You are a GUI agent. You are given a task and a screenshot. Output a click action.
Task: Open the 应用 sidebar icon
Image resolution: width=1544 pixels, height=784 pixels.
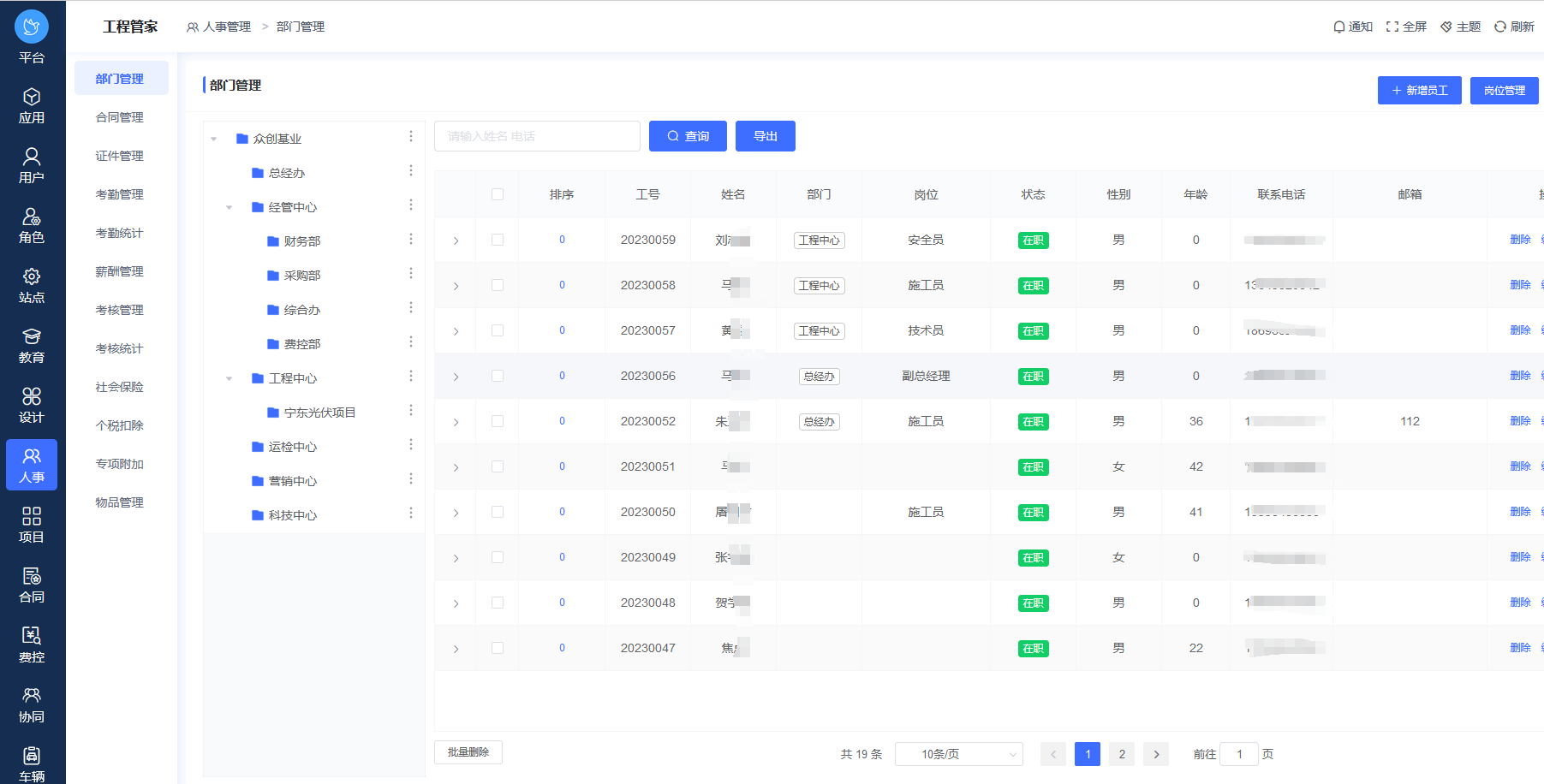[x=32, y=98]
